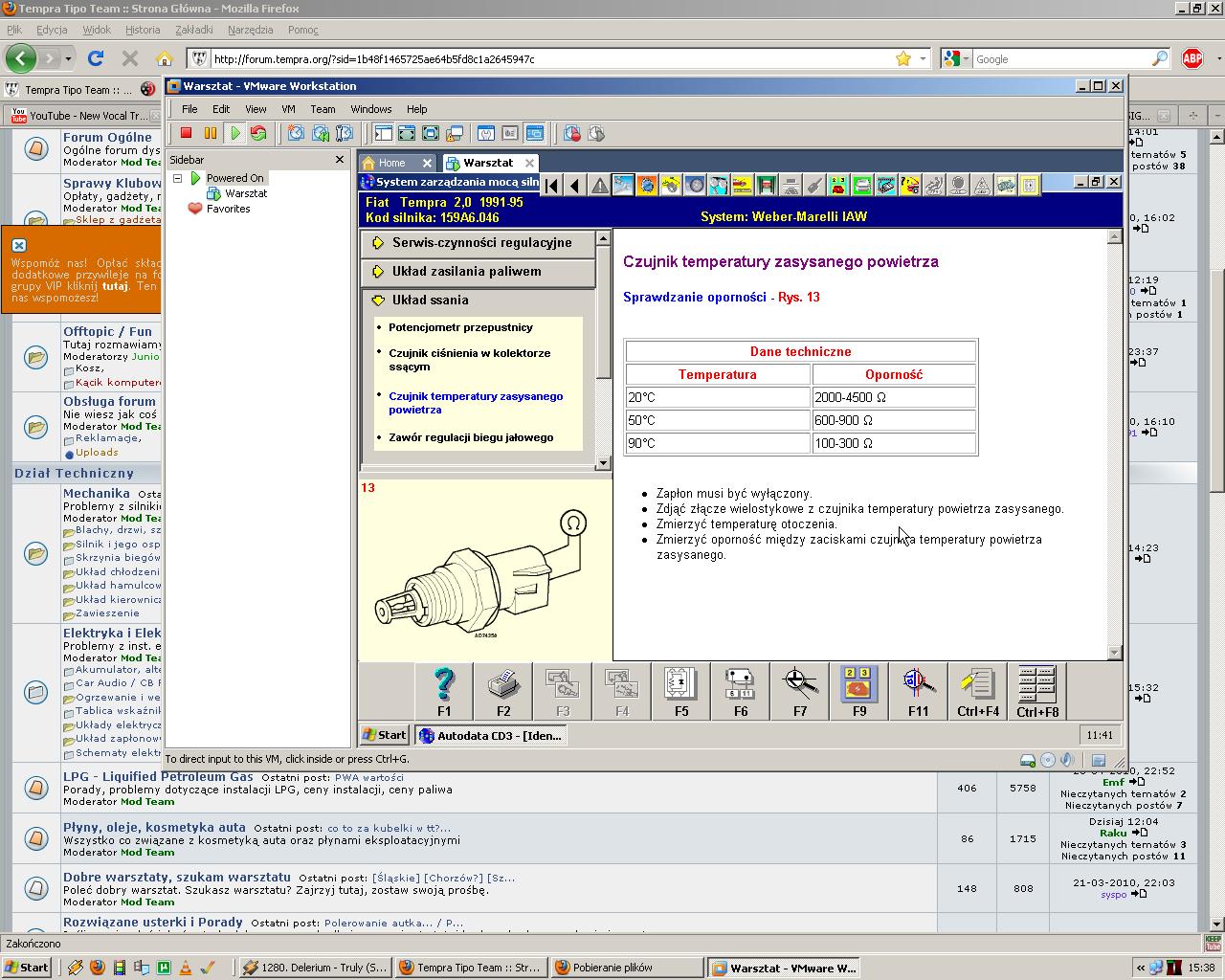Viewport: 1225px width, 980px height.
Task: Click down arrow of the content pane scrollbar
Action: pyautogui.click(x=1114, y=652)
